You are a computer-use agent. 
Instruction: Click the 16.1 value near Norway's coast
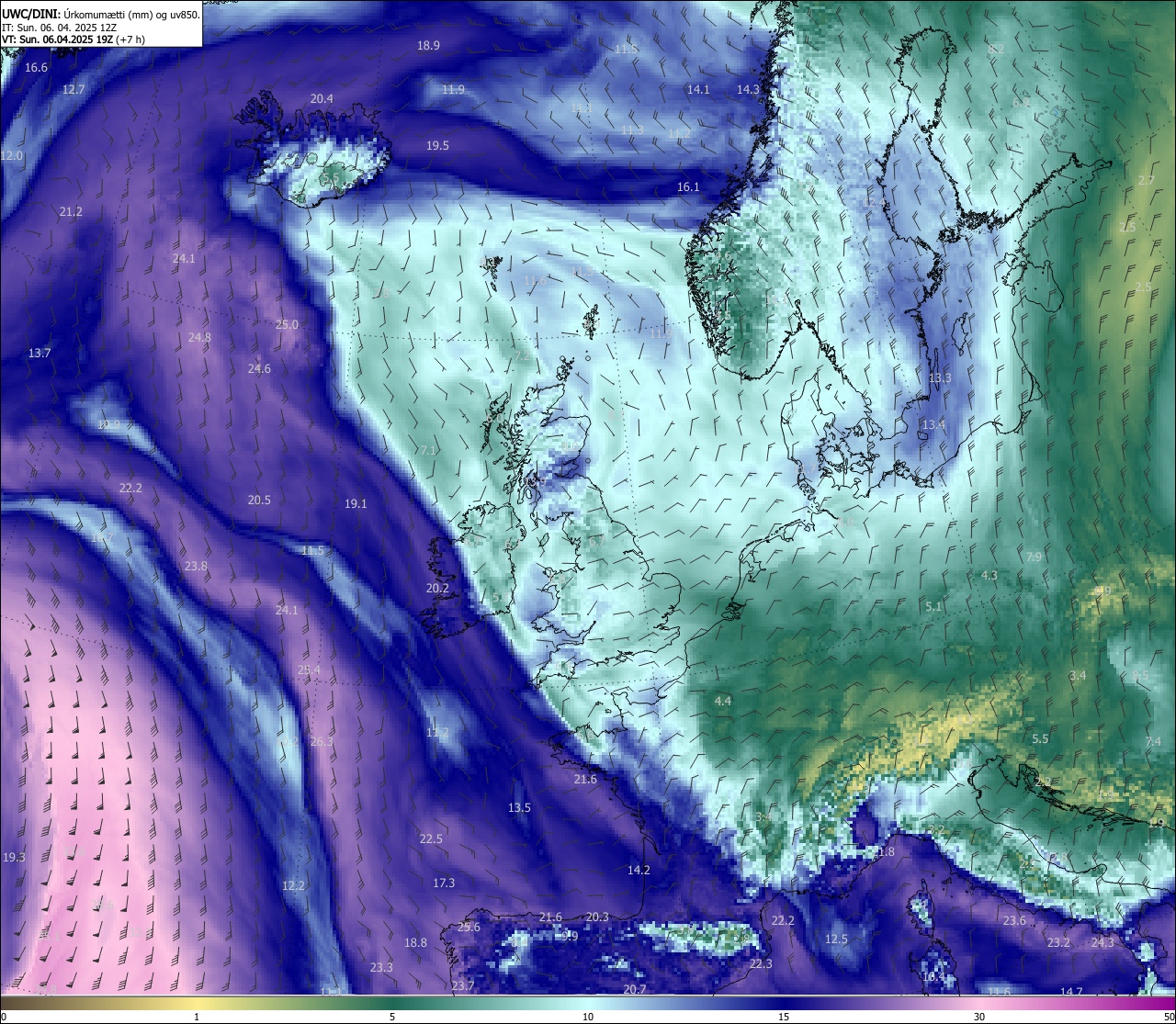pos(688,186)
